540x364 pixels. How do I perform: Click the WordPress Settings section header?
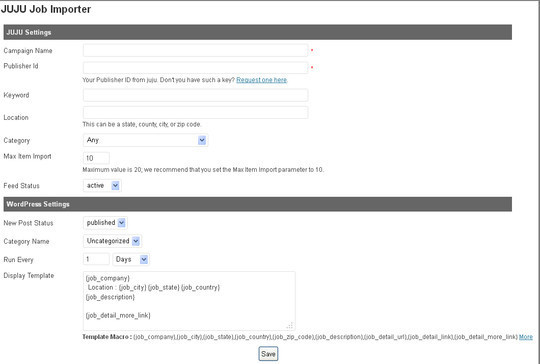[x=258, y=204]
